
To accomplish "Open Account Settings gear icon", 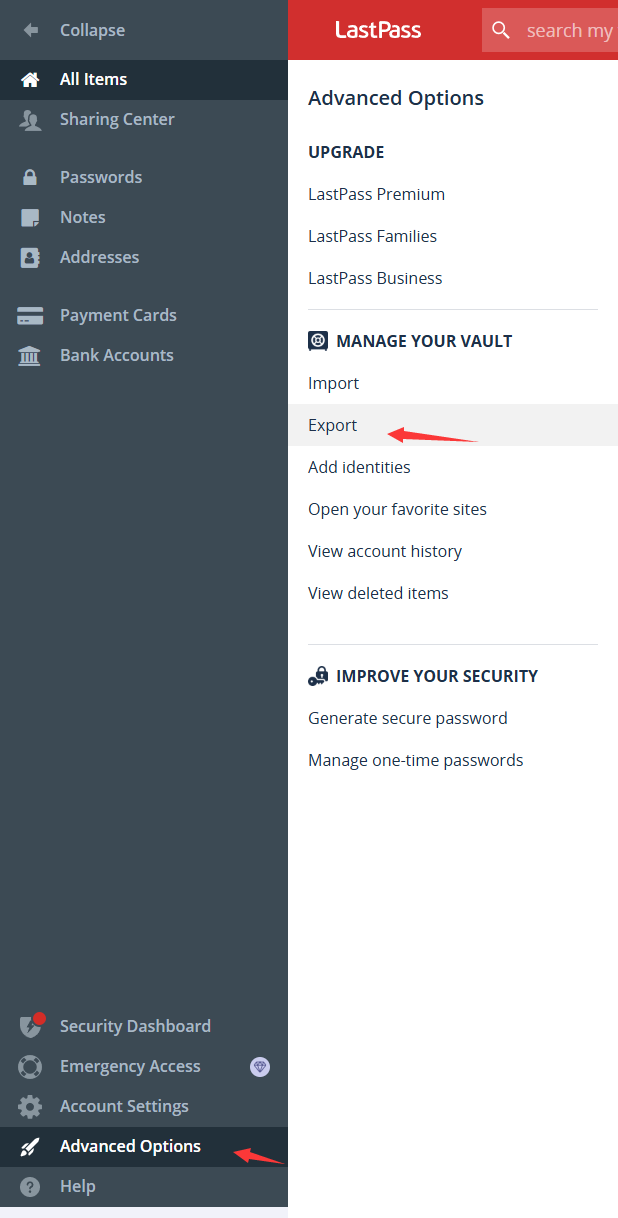I will 30,1107.
